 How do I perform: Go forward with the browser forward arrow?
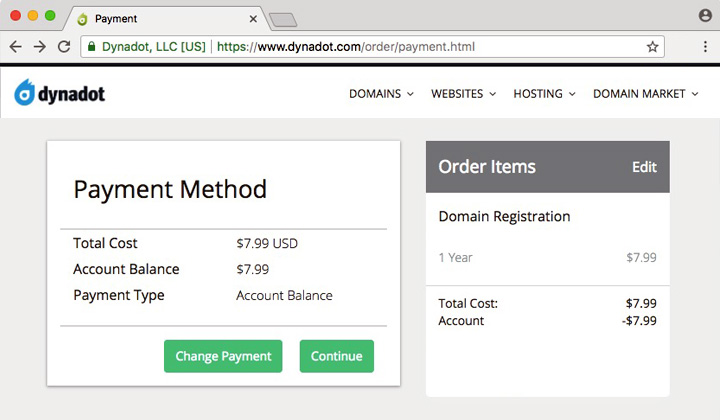[x=40, y=47]
